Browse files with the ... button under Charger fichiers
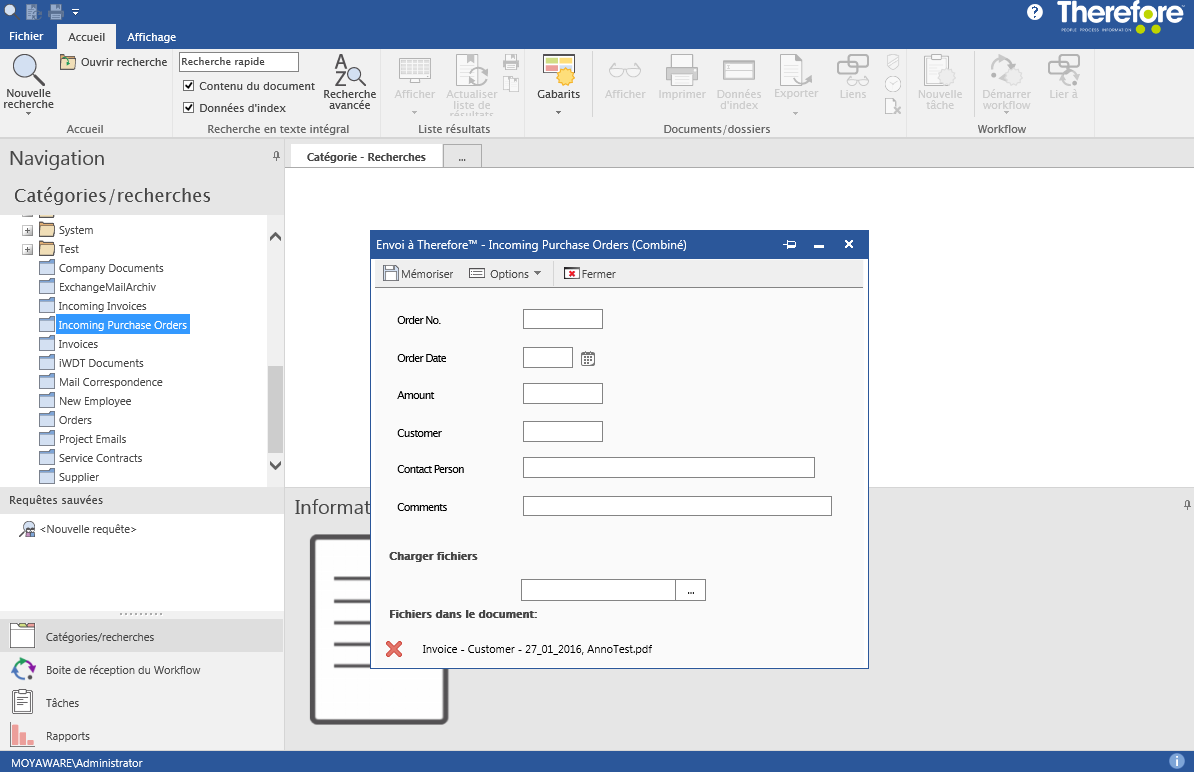 690,589
